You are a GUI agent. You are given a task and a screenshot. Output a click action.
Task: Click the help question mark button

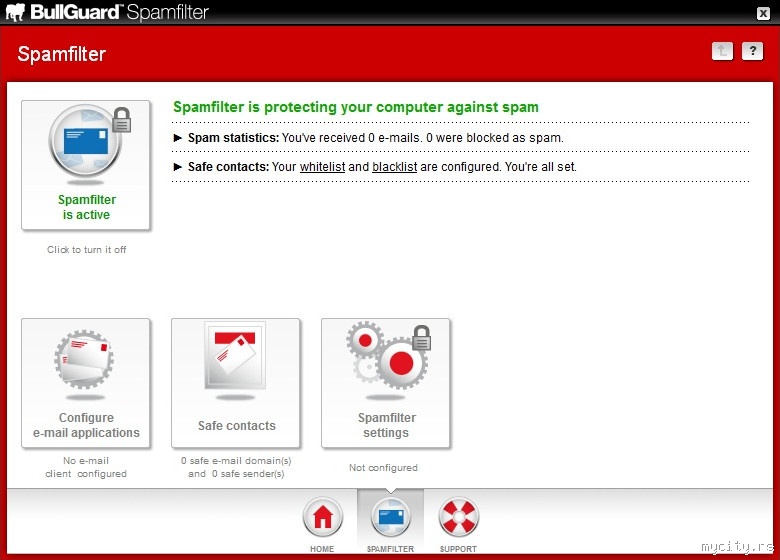[x=752, y=51]
